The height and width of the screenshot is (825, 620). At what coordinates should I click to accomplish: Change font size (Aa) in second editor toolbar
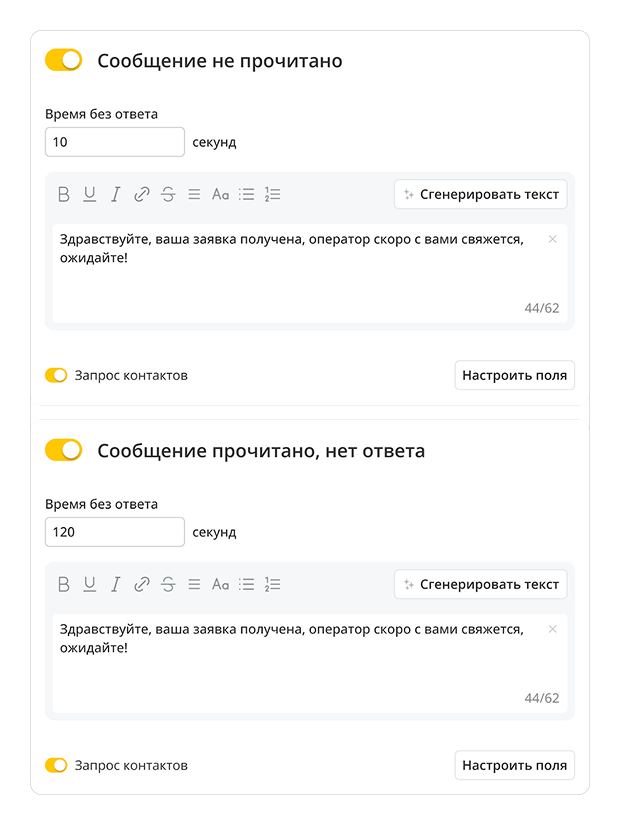[220, 585]
